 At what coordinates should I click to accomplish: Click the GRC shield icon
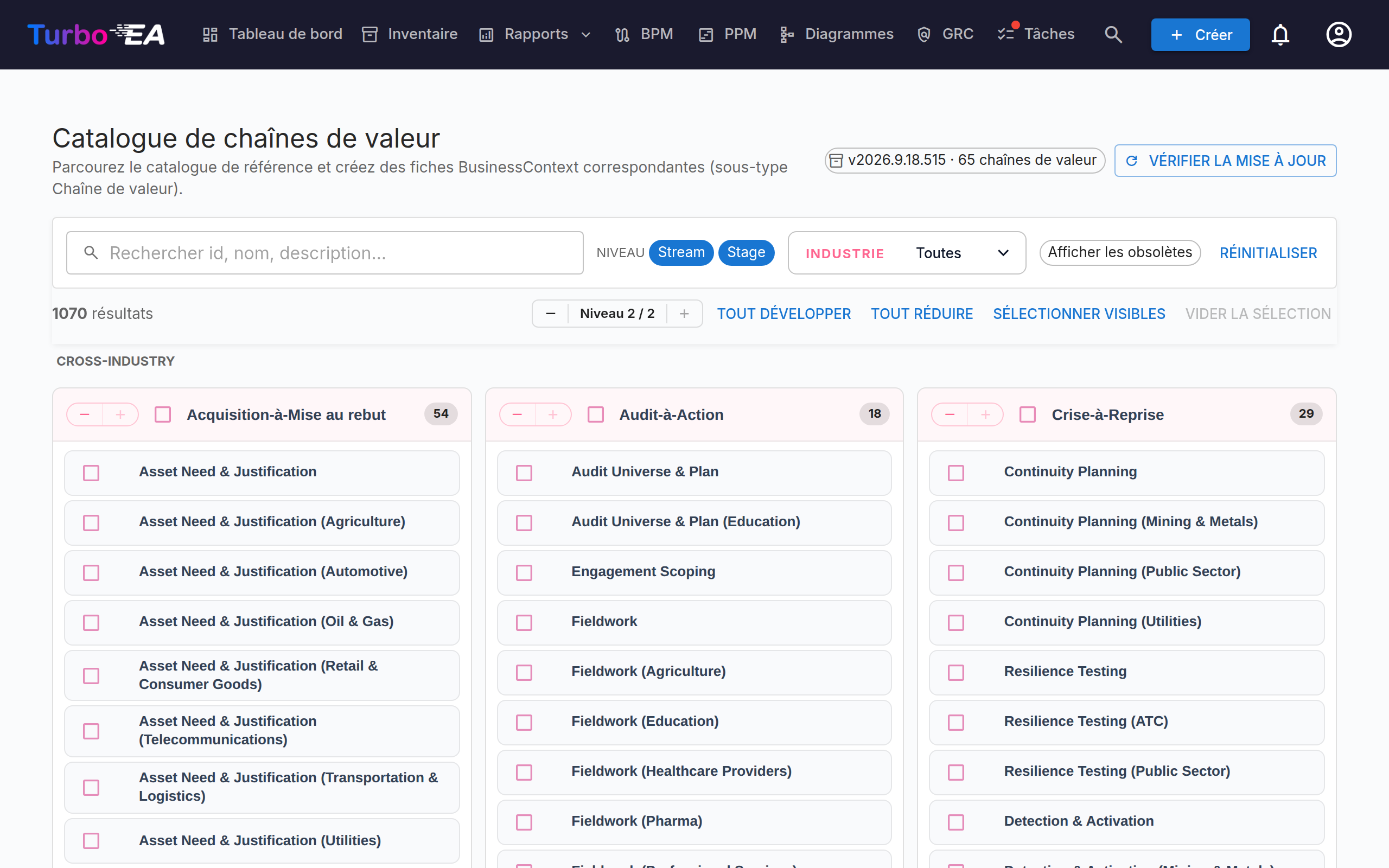pos(924,34)
